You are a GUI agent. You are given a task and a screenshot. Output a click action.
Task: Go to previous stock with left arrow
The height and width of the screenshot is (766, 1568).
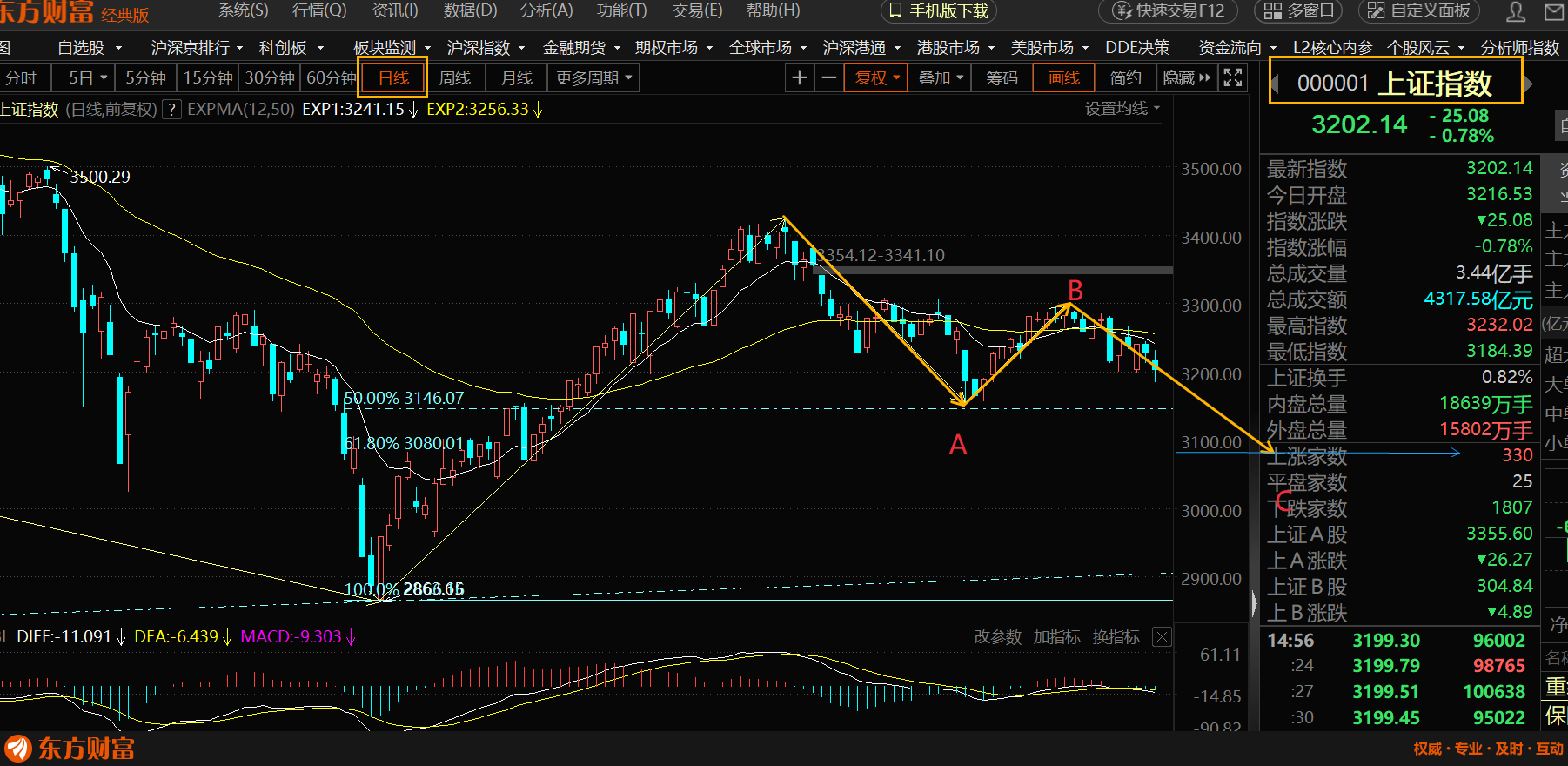click(x=1276, y=84)
